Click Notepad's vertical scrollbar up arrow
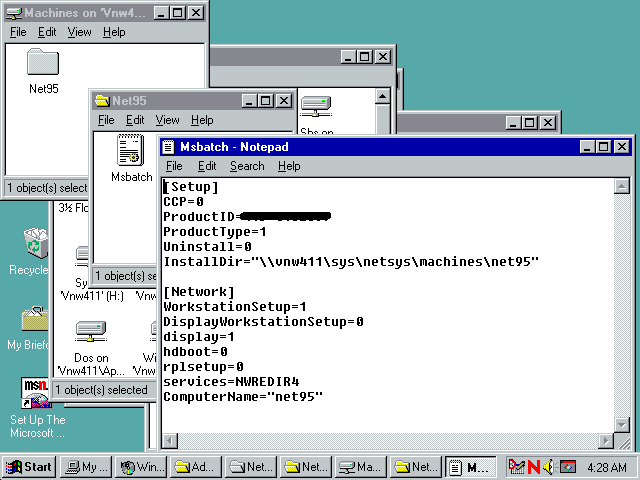Viewport: 640px width, 480px height. pos(622,187)
